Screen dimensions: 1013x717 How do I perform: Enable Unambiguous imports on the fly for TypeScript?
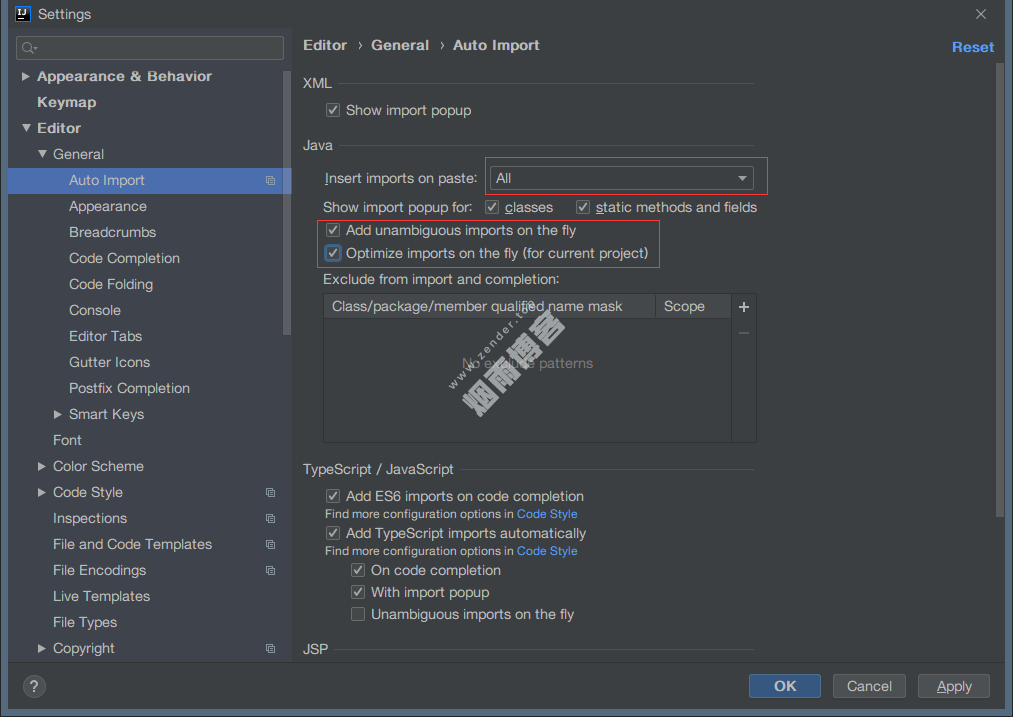click(x=358, y=614)
